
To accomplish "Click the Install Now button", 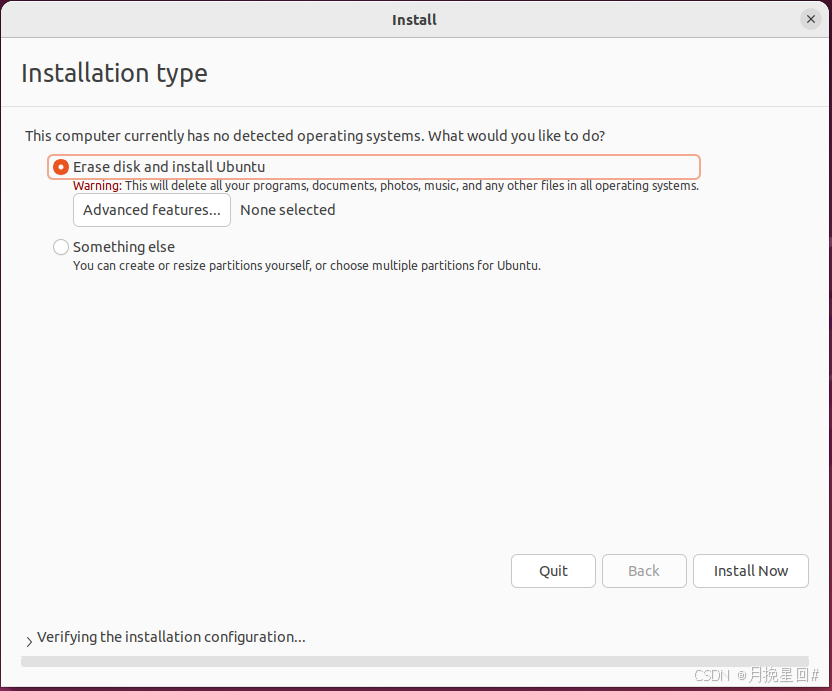I will 751,571.
